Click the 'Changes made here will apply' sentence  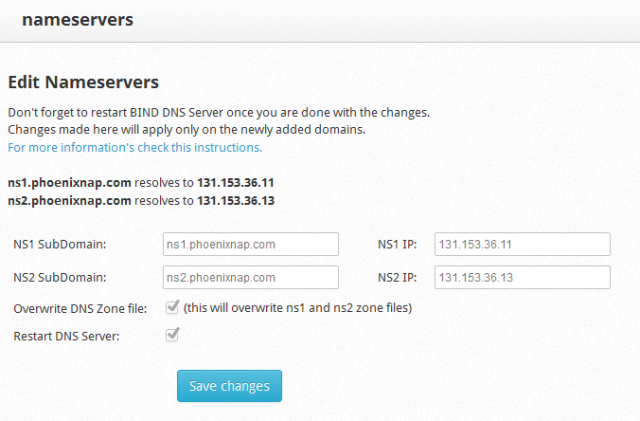(187, 129)
